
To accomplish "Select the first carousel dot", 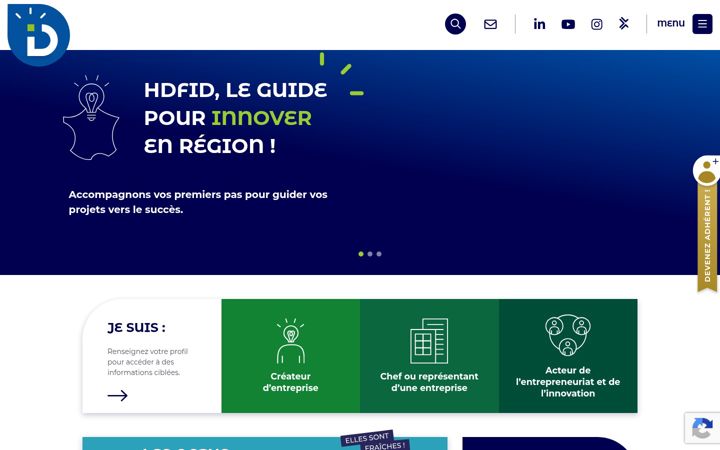I will (x=361, y=254).
